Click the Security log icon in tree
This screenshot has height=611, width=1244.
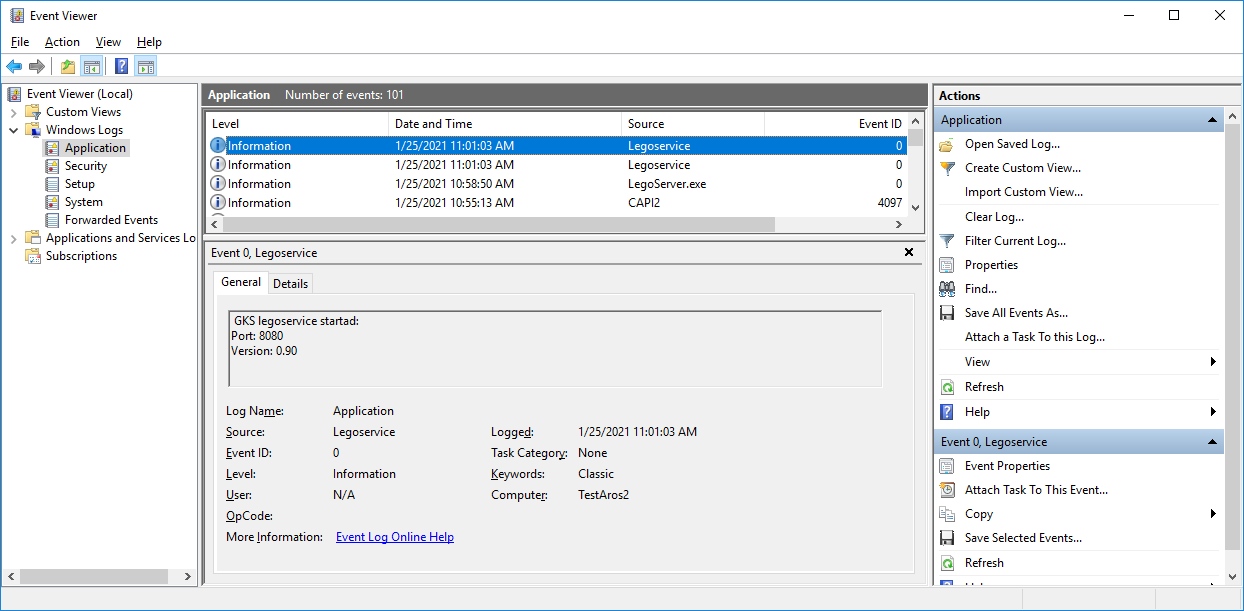point(54,166)
